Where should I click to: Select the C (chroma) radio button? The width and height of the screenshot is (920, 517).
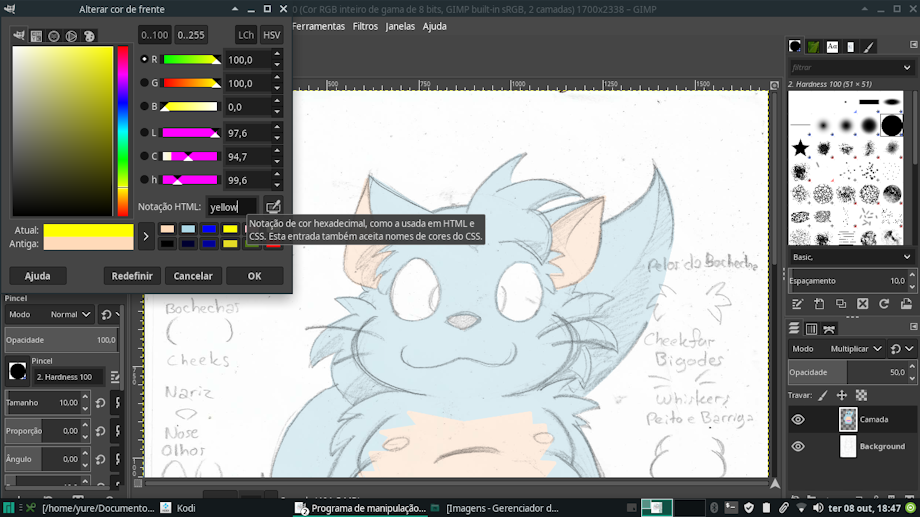(144, 156)
